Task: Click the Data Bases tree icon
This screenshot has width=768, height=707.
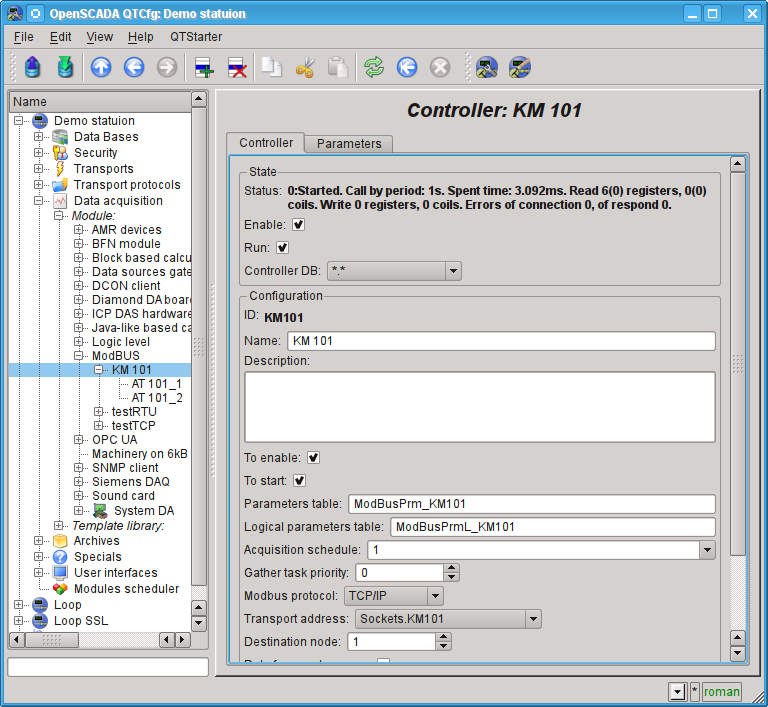Action: 60,137
